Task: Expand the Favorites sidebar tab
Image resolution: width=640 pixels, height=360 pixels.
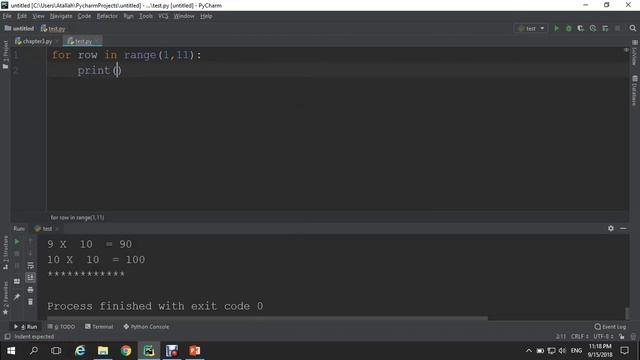Action: tap(5, 298)
